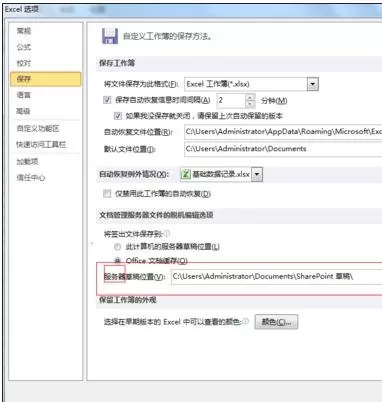
Task: Click the Excel icon beside 基础数据记录.xlsx
Action: click(x=186, y=174)
